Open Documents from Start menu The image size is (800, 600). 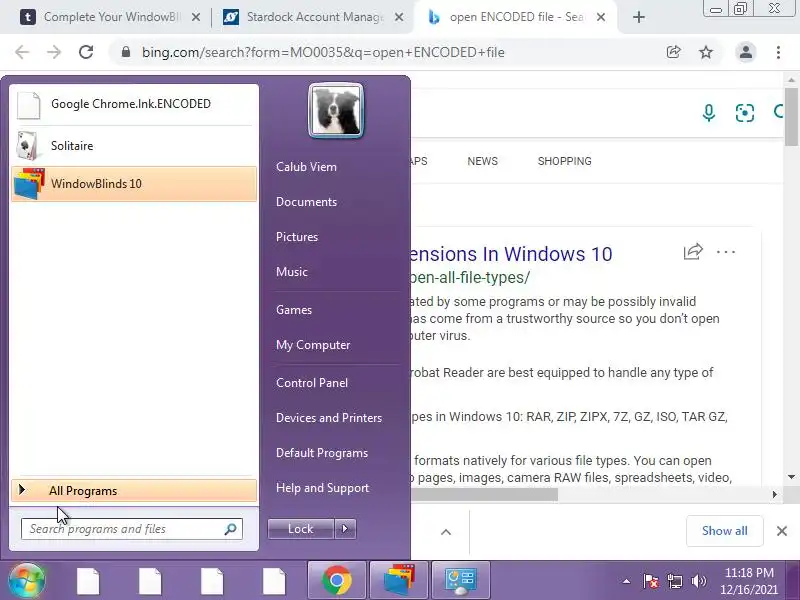306,202
